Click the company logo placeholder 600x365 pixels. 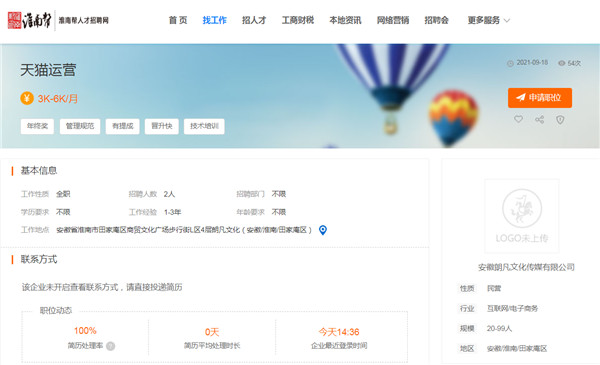522,216
